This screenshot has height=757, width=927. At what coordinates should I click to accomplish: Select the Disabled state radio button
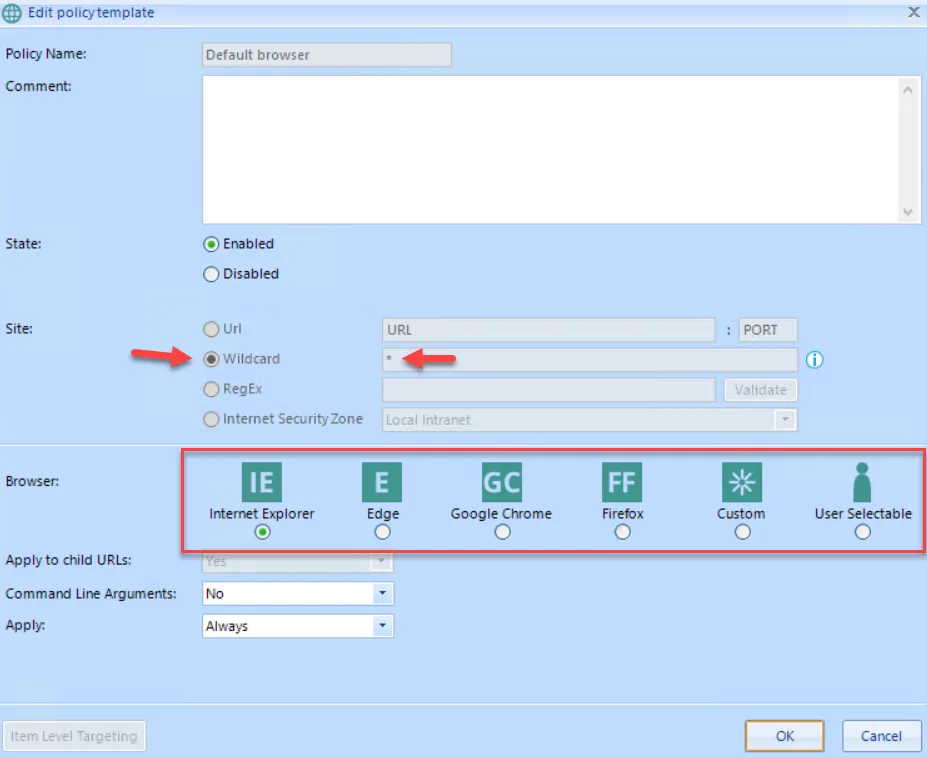[x=211, y=274]
